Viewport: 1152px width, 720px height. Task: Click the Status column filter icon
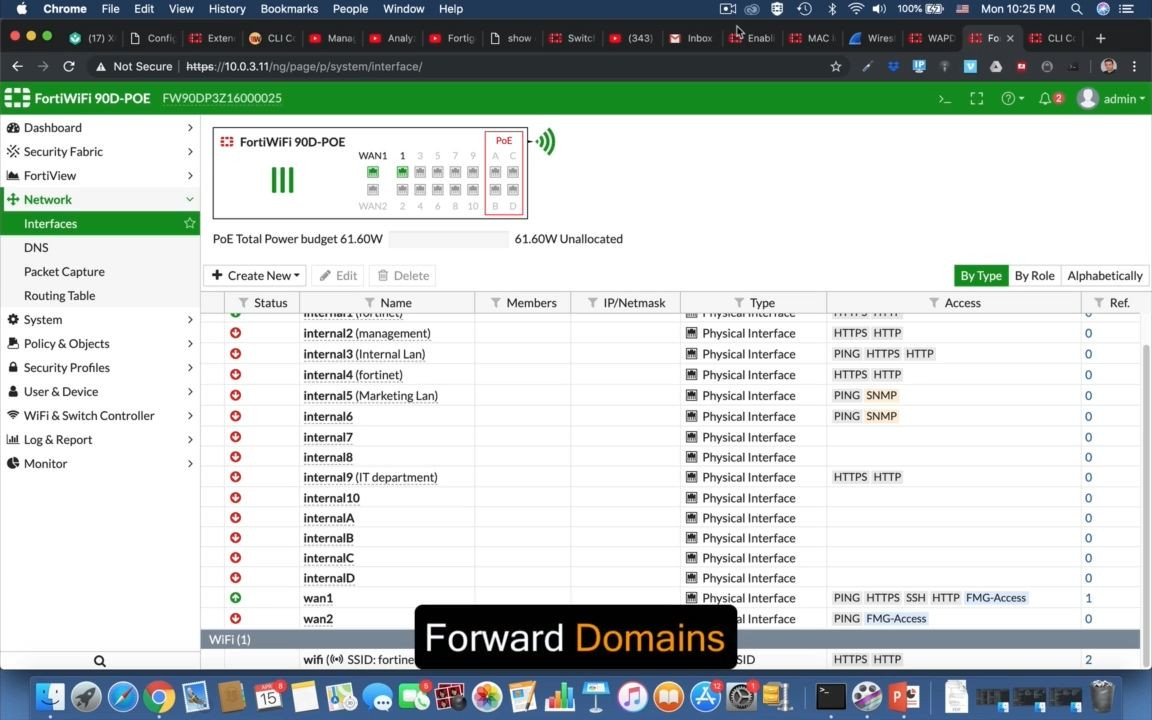(243, 303)
